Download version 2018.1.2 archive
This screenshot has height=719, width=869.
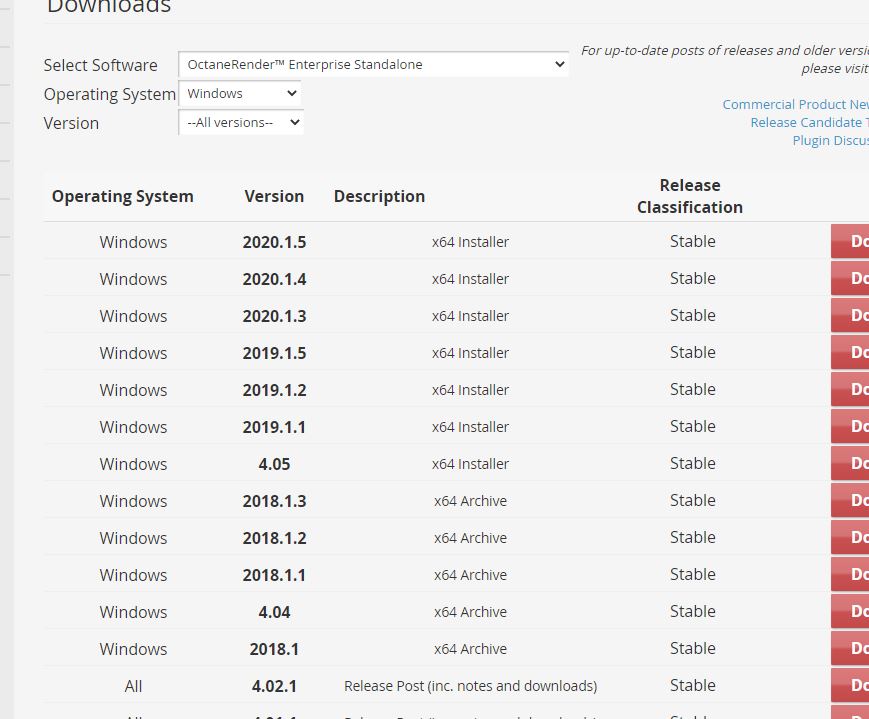pyautogui.click(x=850, y=537)
